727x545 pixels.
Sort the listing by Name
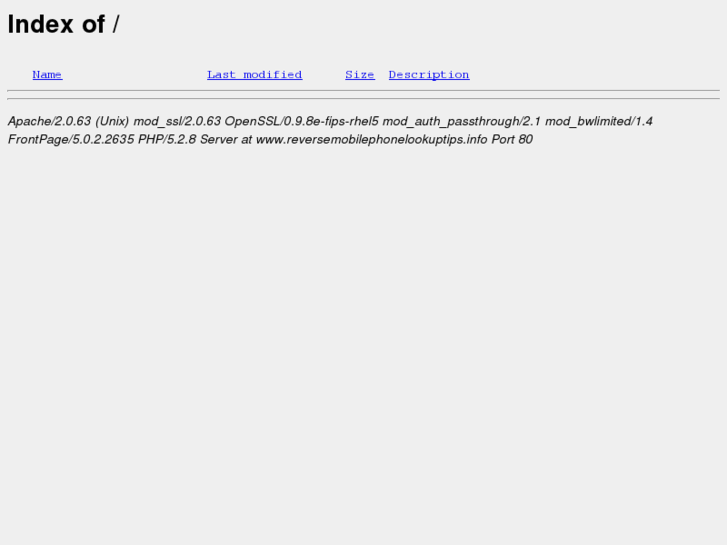(47, 75)
